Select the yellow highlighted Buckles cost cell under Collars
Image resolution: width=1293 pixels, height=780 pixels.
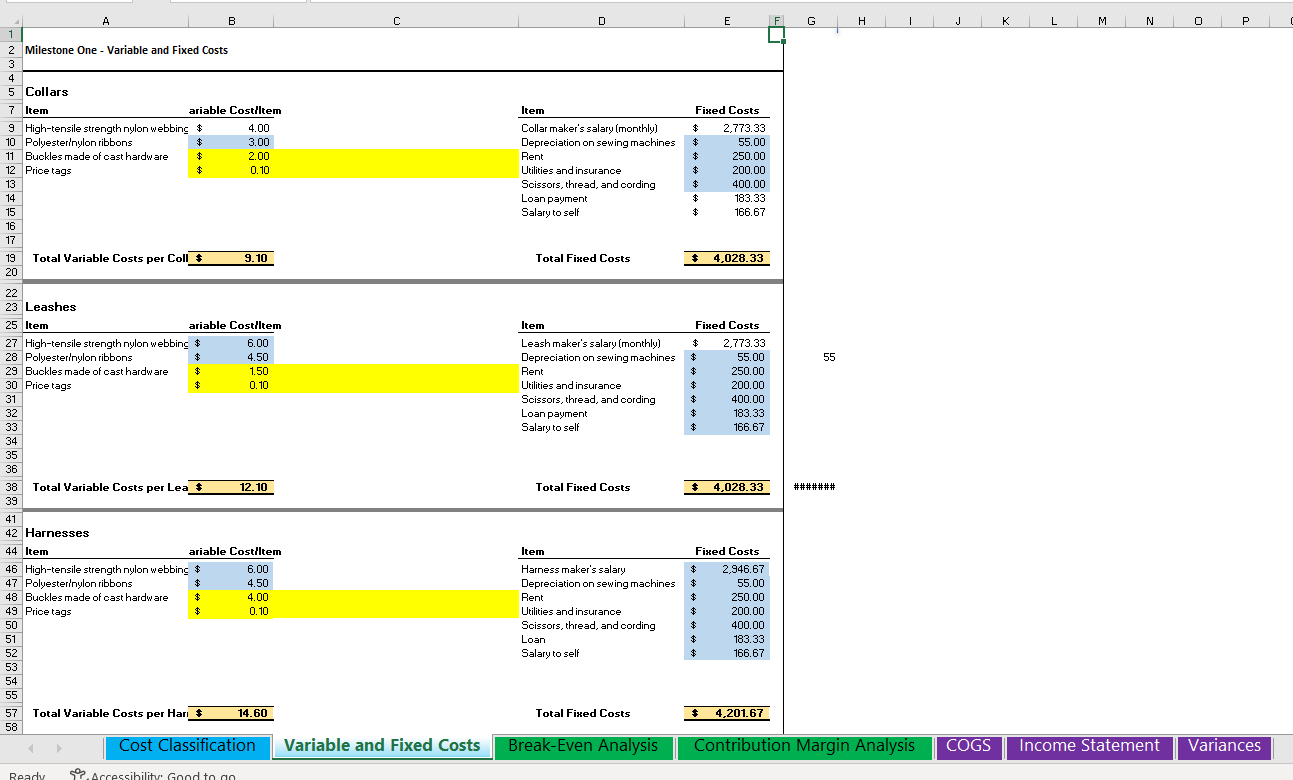point(232,156)
